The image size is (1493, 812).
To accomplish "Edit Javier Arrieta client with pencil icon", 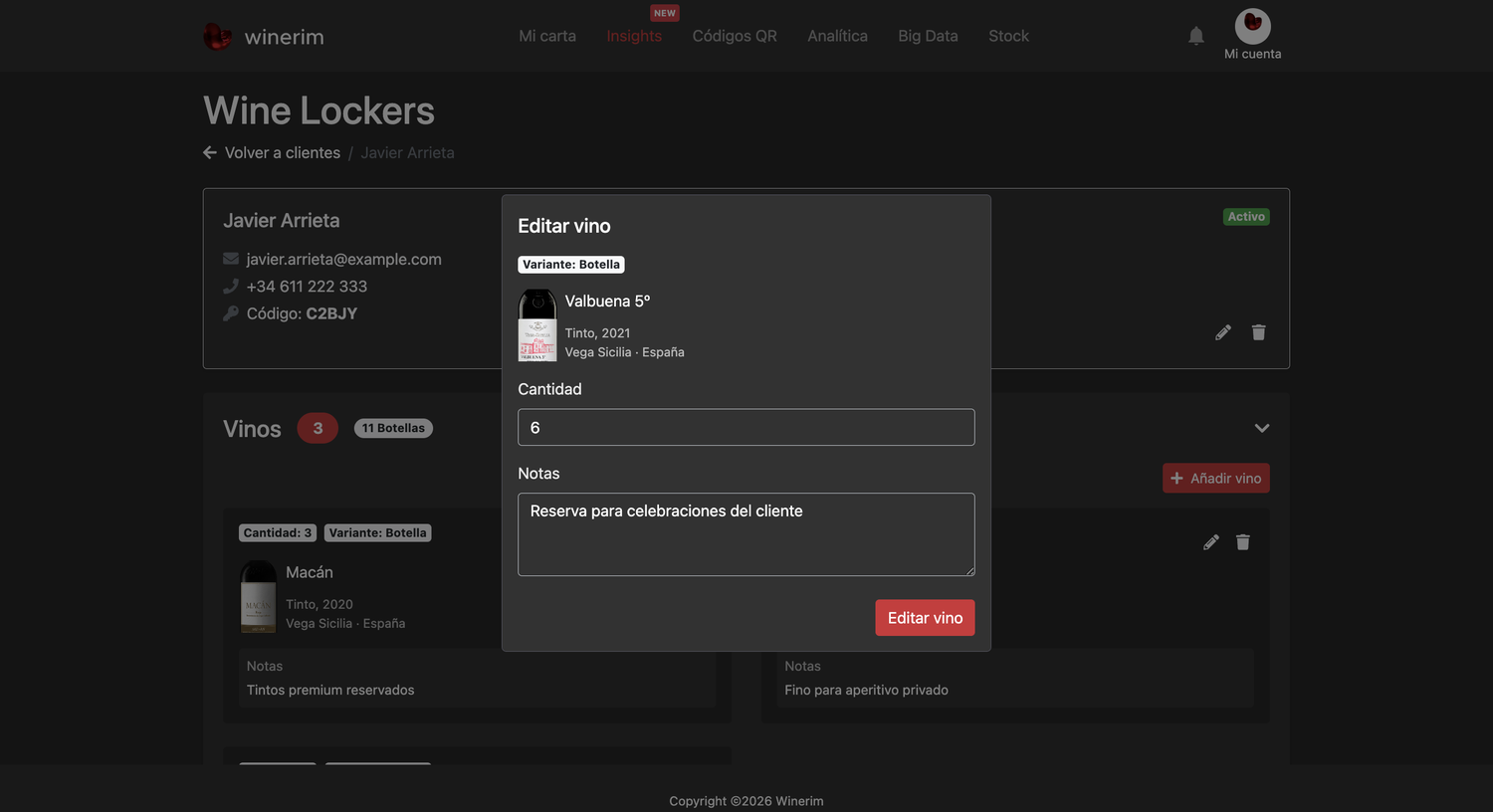I will click(1223, 332).
